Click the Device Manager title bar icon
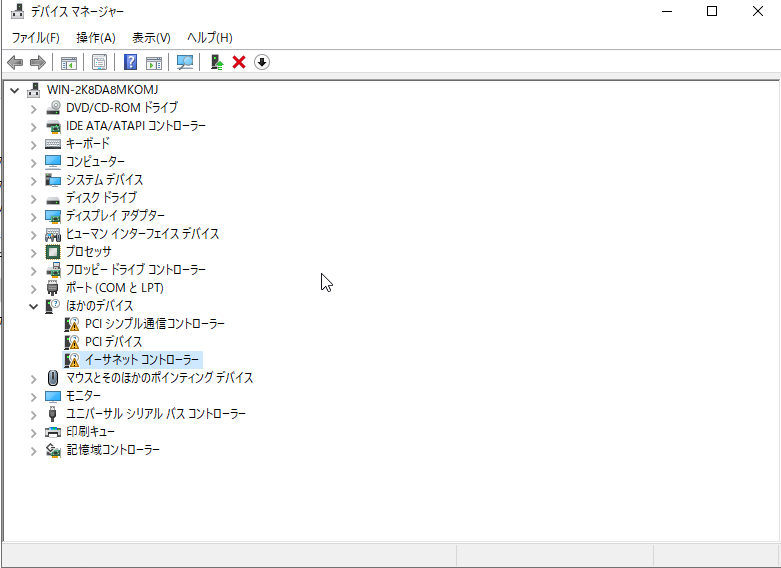The height and width of the screenshot is (568, 781). pyautogui.click(x=17, y=11)
